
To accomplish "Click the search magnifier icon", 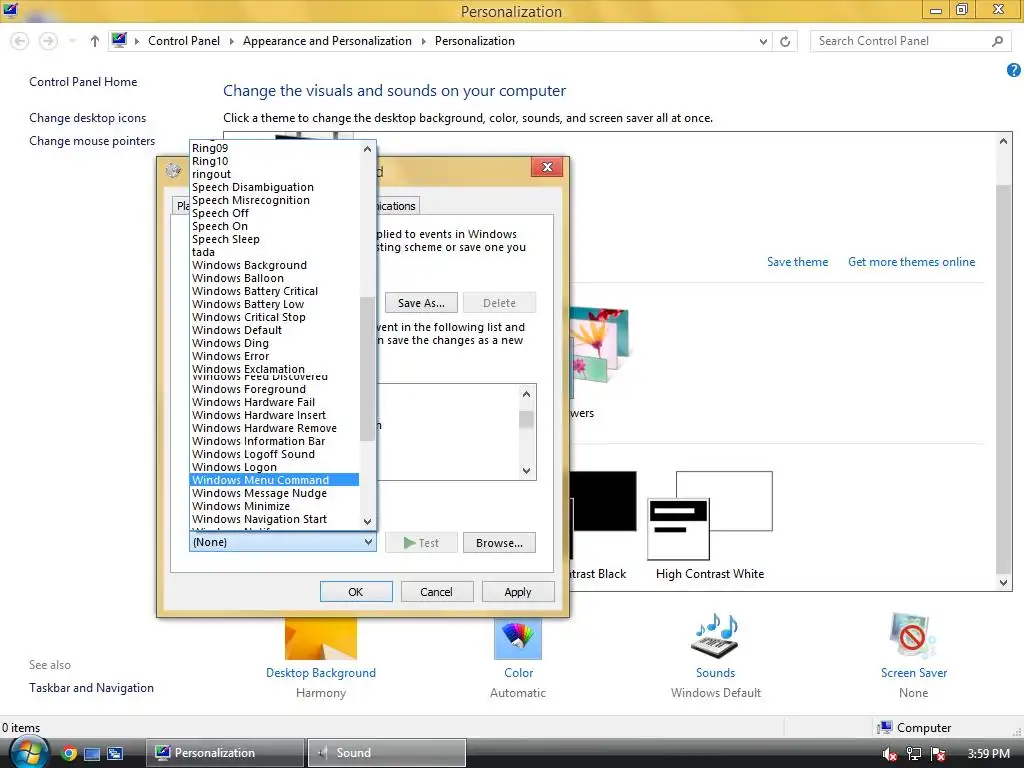I will pos(997,41).
